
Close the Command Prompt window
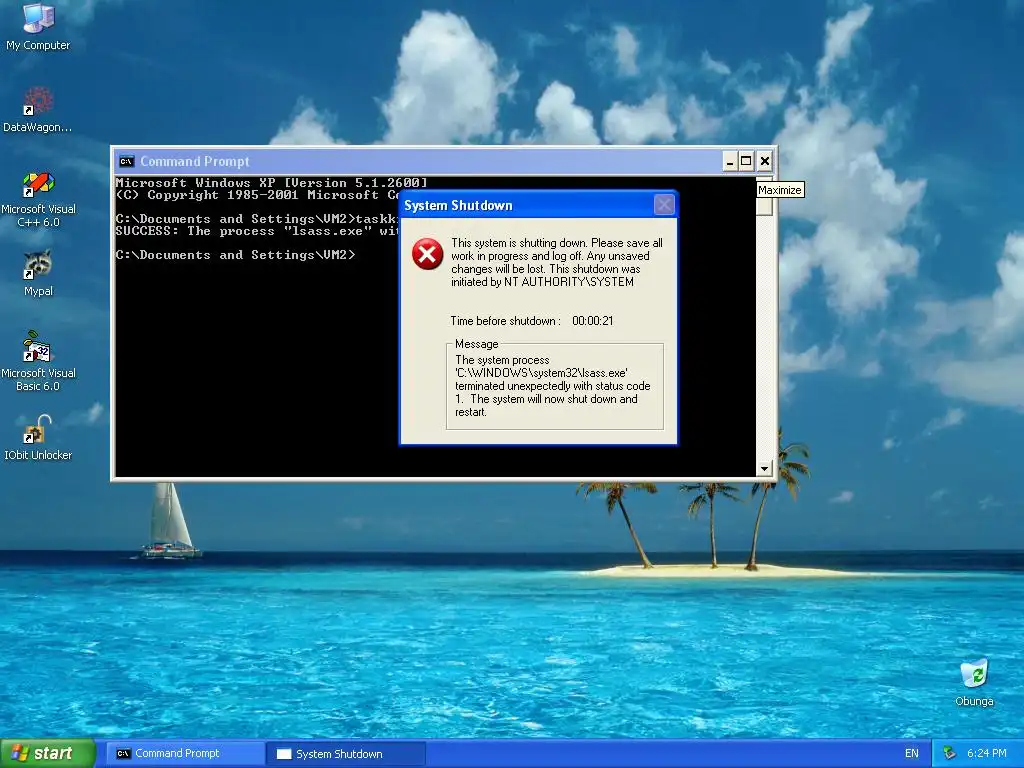pyautogui.click(x=765, y=161)
